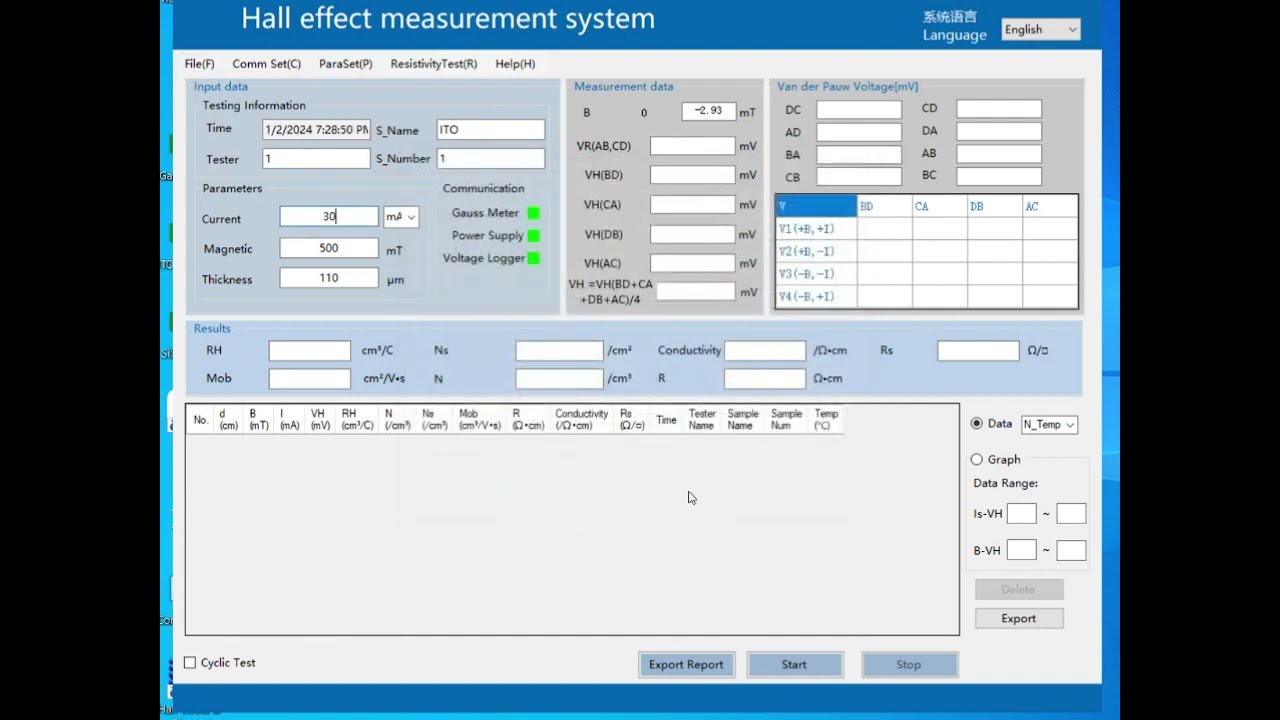Click the Conductivity result field
The height and width of the screenshot is (720, 1280).
[x=765, y=351]
